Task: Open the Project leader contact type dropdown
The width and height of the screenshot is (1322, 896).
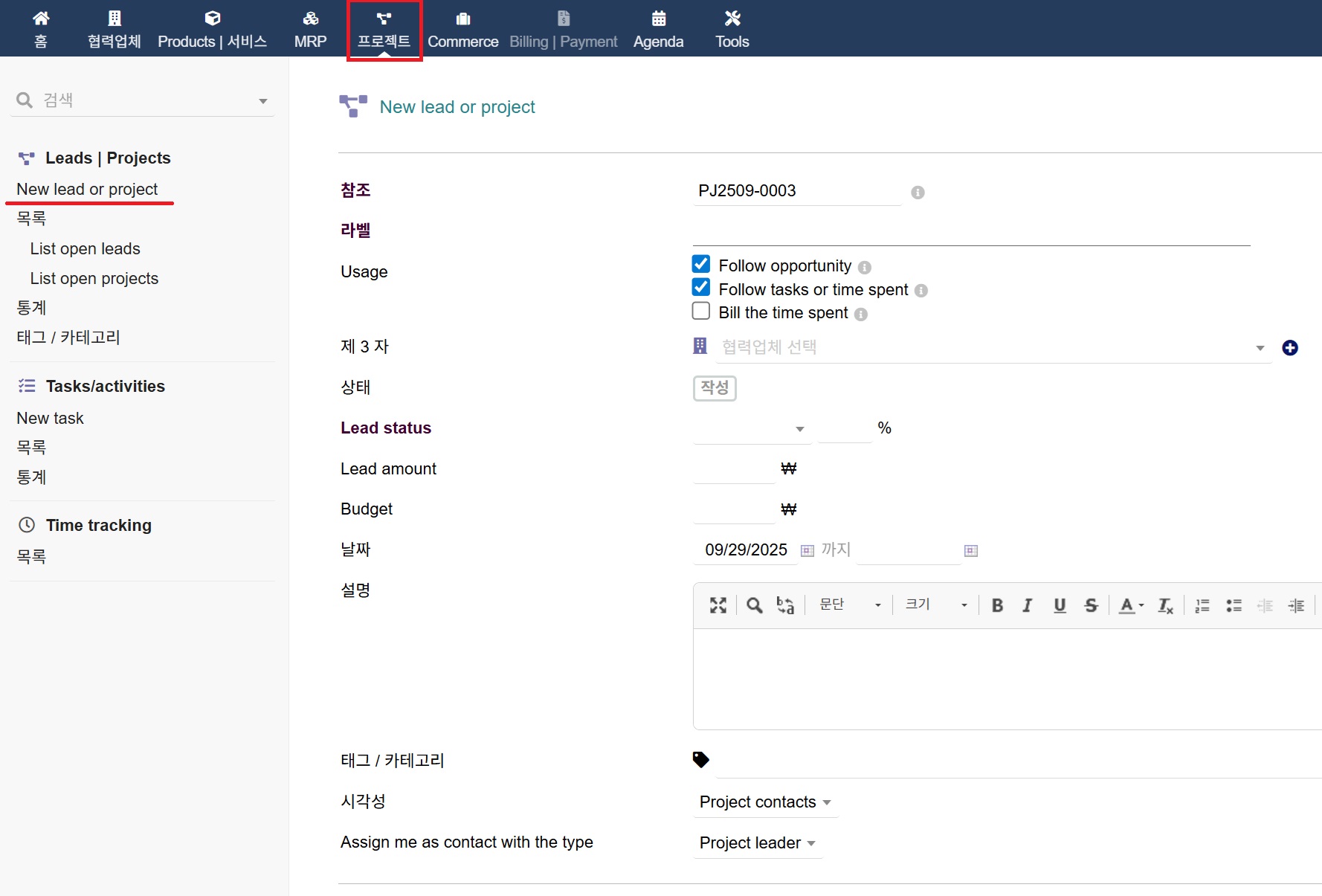Action: point(757,843)
